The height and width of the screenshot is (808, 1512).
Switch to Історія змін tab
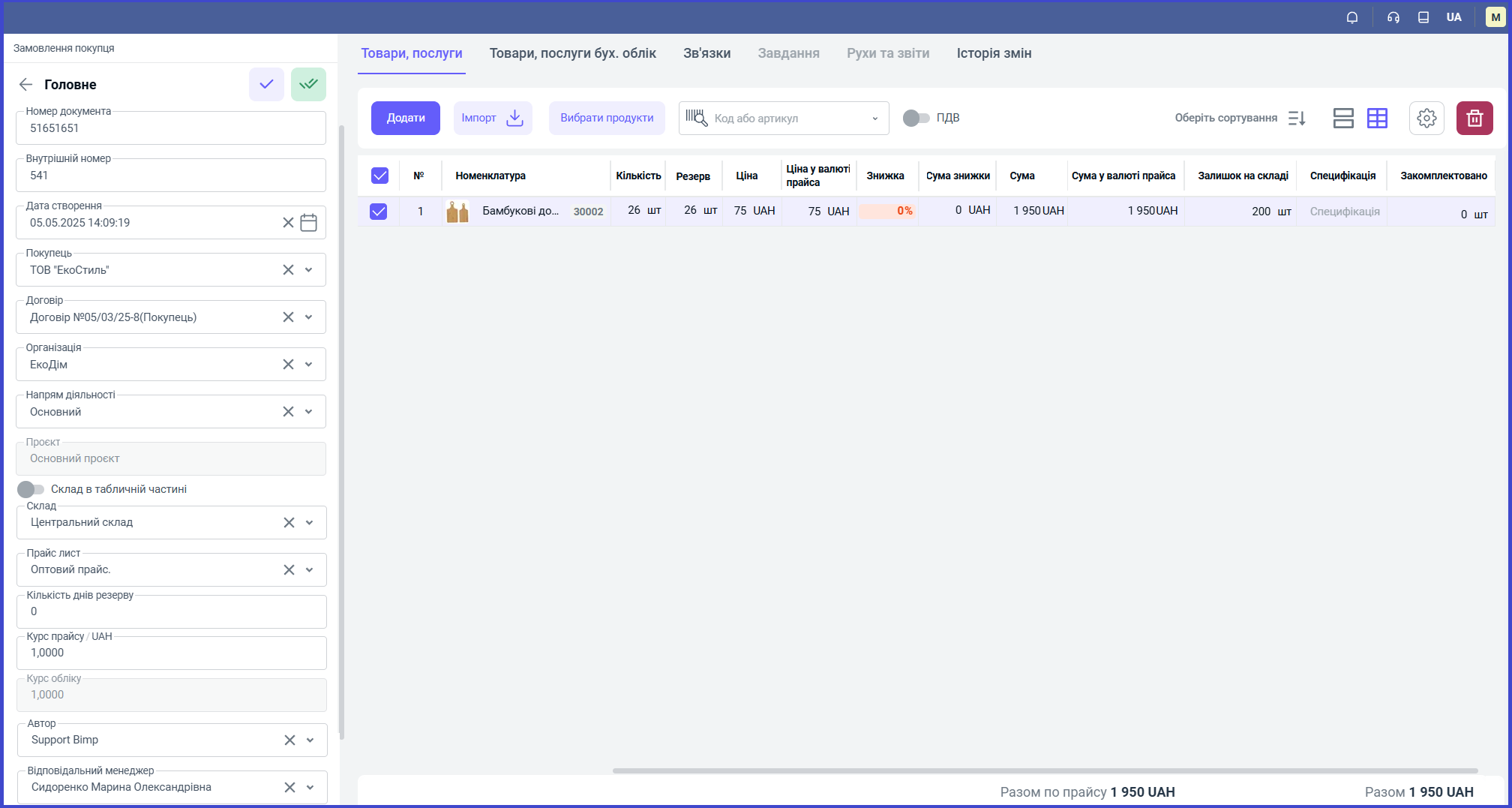tap(994, 53)
